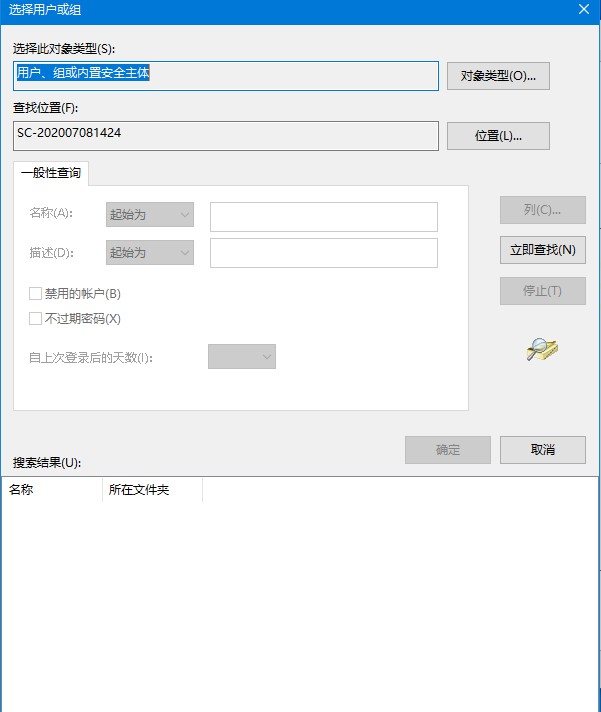601x712 pixels.
Task: Click the 名称 text input field
Action: (x=323, y=216)
